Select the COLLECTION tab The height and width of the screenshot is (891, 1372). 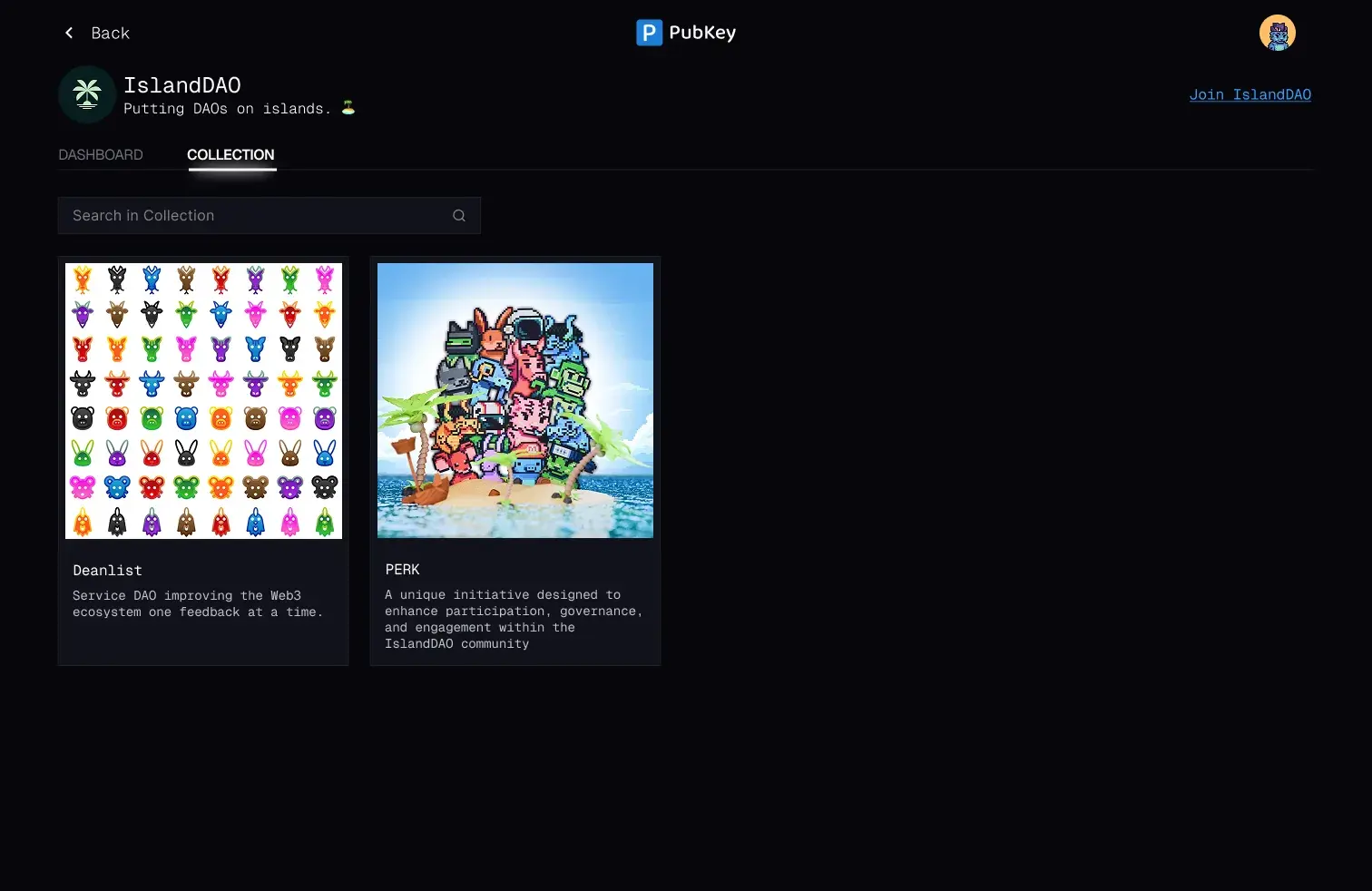click(230, 155)
